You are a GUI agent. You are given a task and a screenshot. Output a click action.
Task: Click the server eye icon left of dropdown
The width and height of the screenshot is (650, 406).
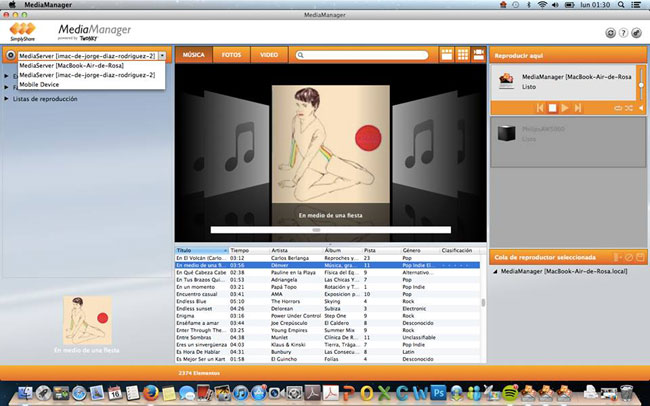point(10,55)
